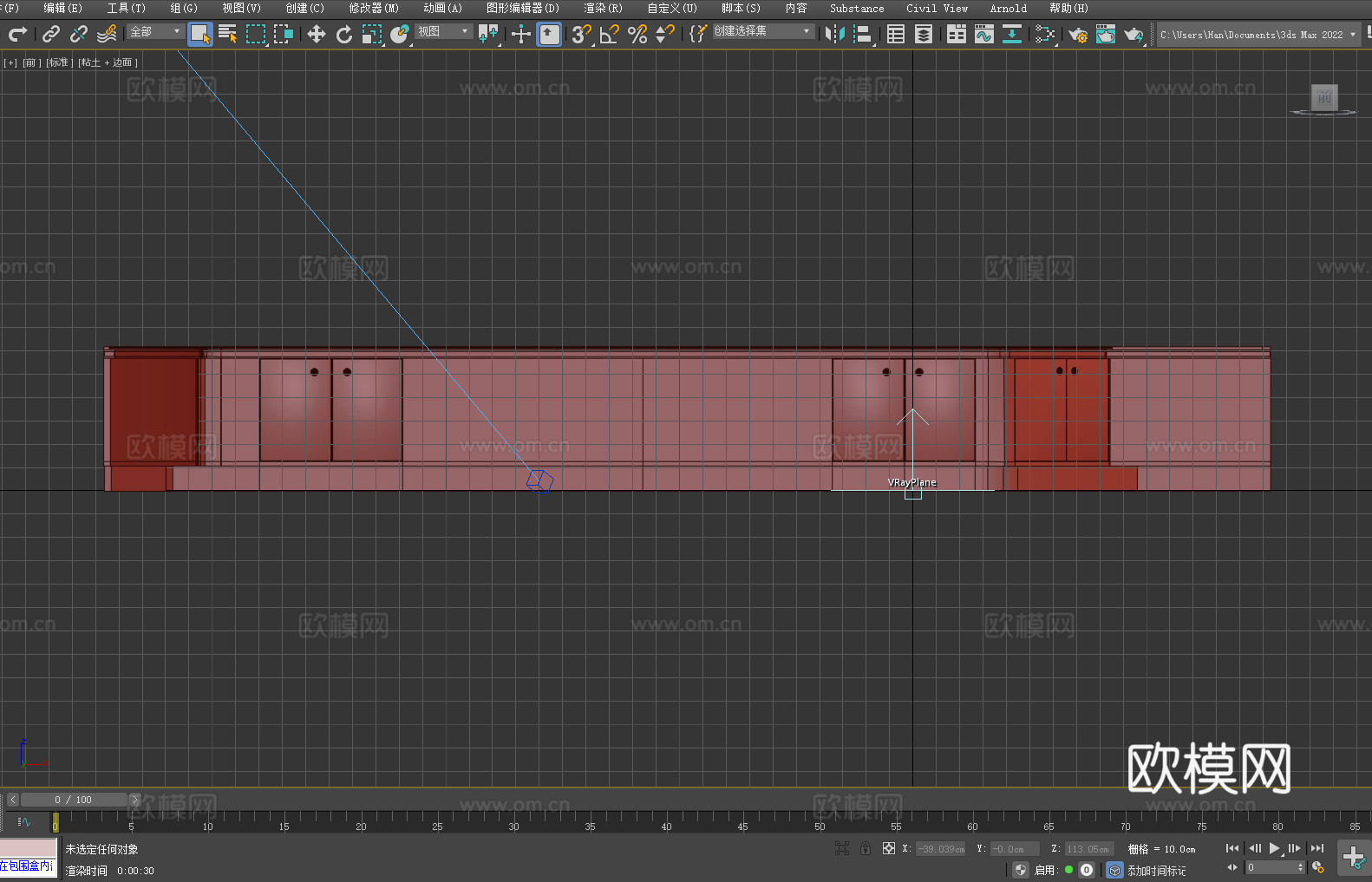The image size is (1372, 882).
Task: Activate the Select and Scale tool
Action: [x=372, y=34]
